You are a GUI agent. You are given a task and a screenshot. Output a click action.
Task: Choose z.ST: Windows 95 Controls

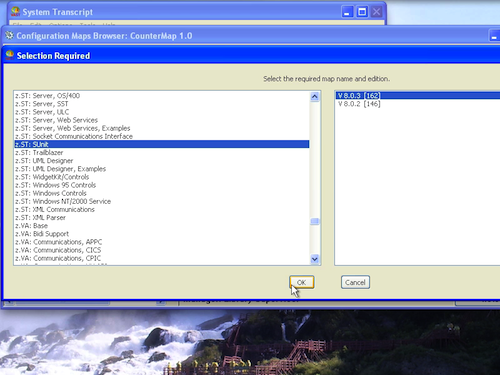162,185
